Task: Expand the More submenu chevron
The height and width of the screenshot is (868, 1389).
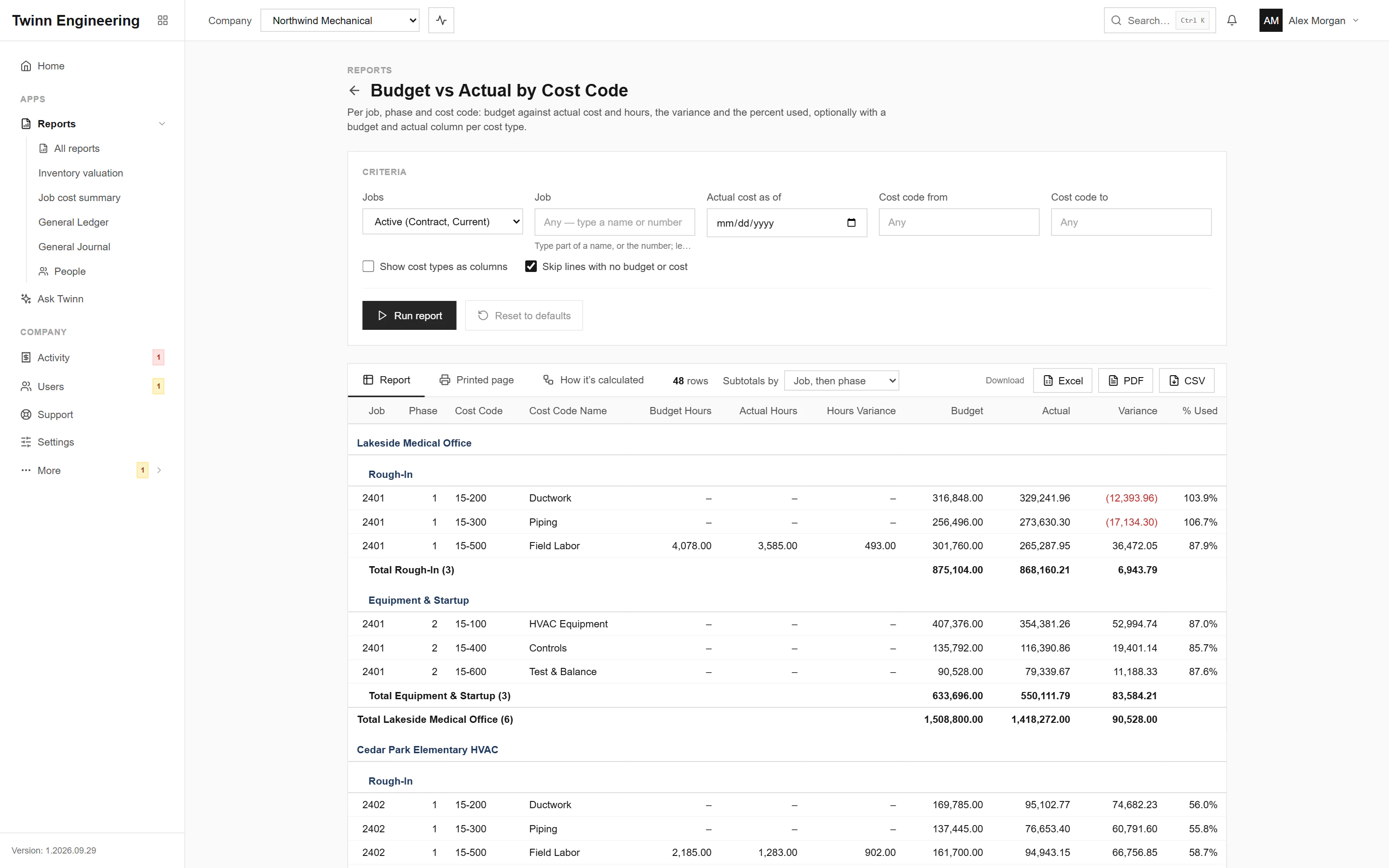Action: pyautogui.click(x=159, y=471)
